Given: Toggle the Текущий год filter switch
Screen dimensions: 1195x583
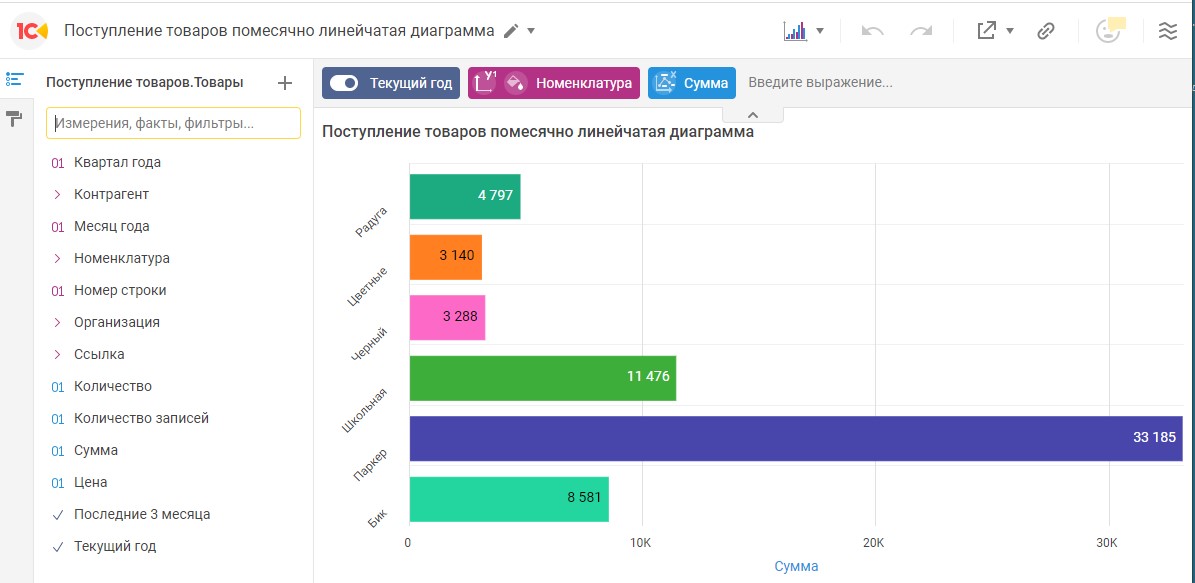Looking at the screenshot, I should (x=344, y=83).
